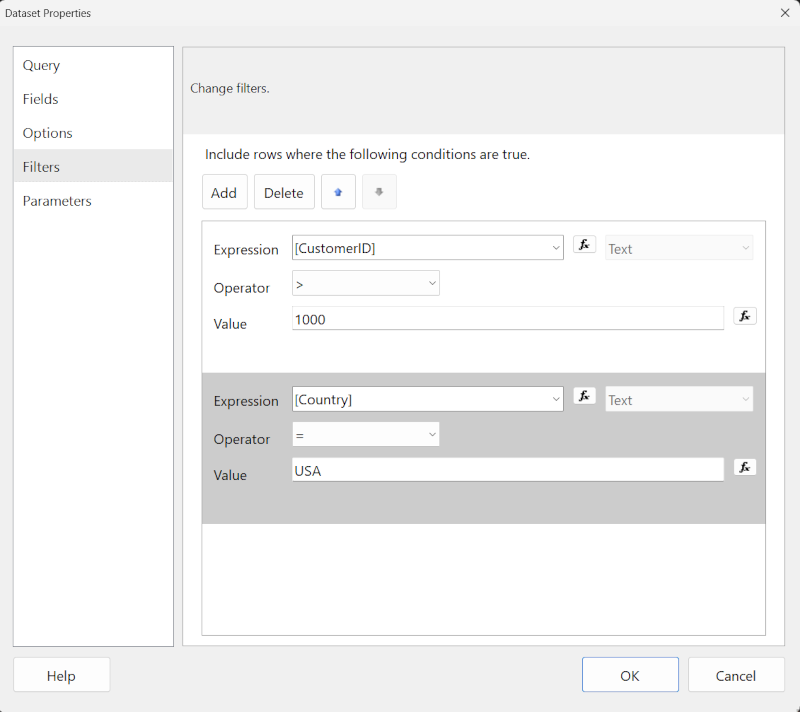Add a new filter condition
The width and height of the screenshot is (800, 712).
pyautogui.click(x=224, y=191)
